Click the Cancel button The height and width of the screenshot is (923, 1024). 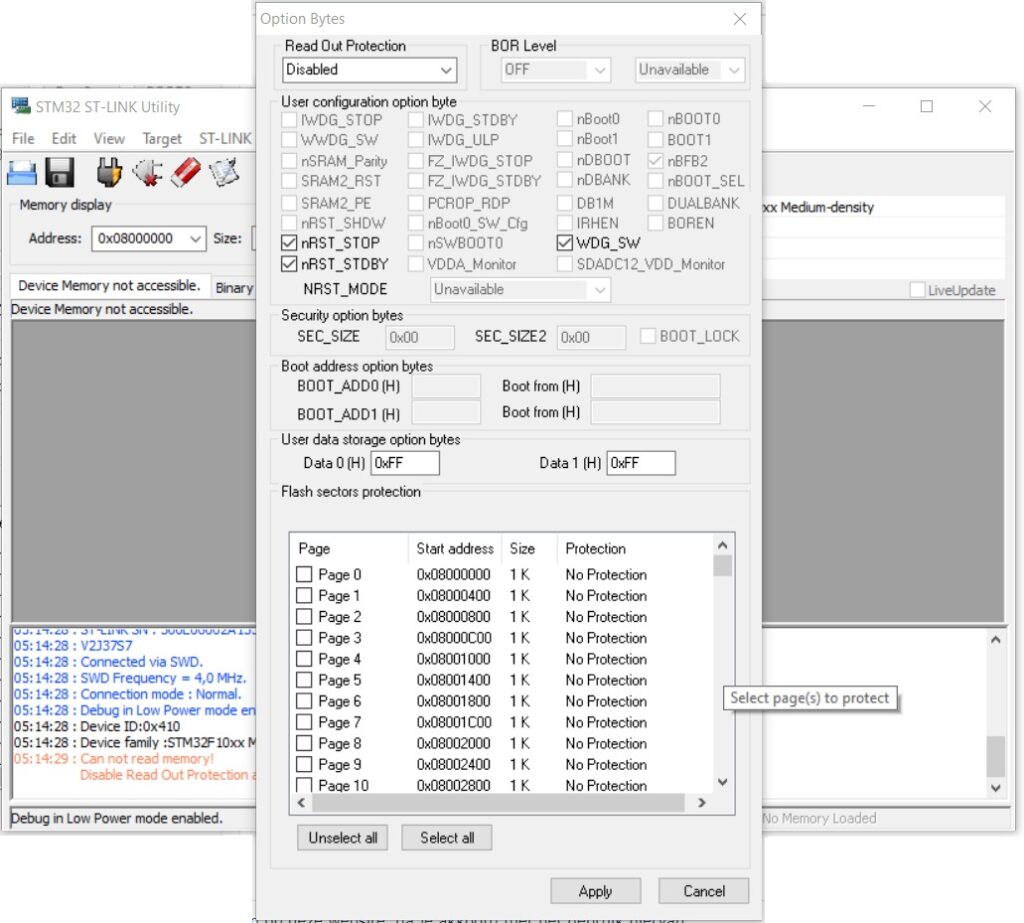coord(704,891)
